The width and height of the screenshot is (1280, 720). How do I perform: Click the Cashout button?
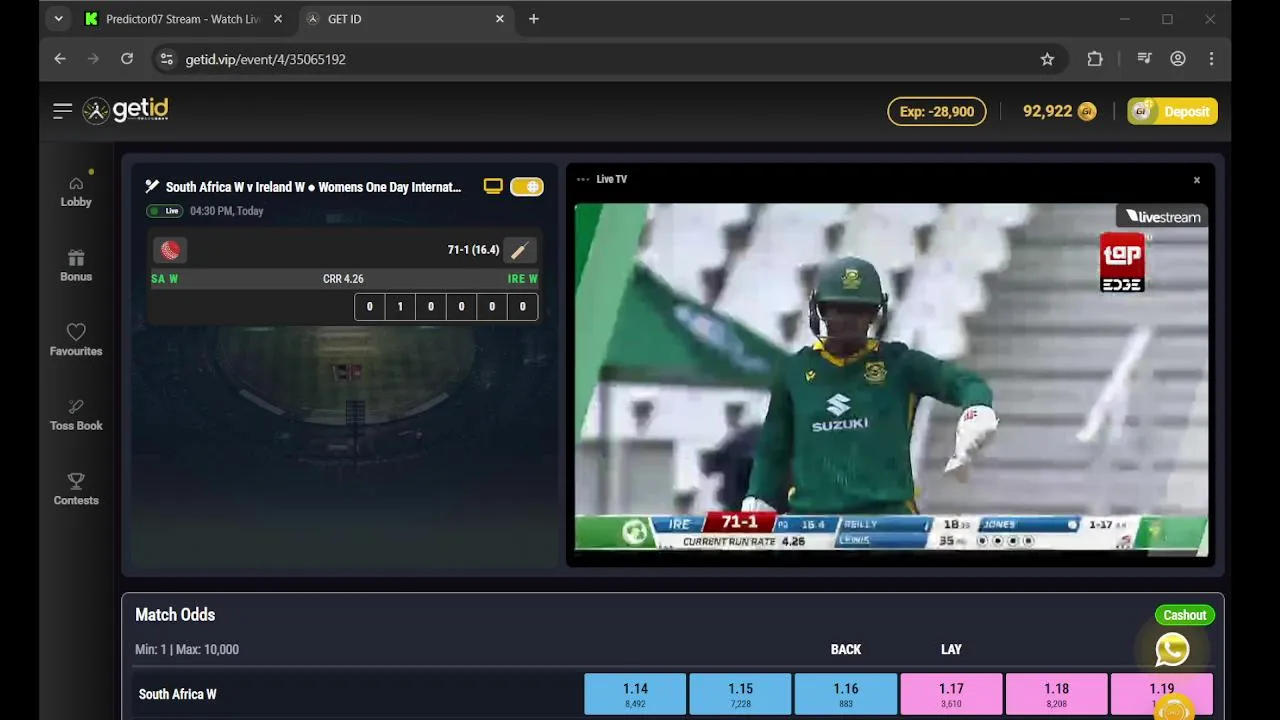[x=1185, y=615]
